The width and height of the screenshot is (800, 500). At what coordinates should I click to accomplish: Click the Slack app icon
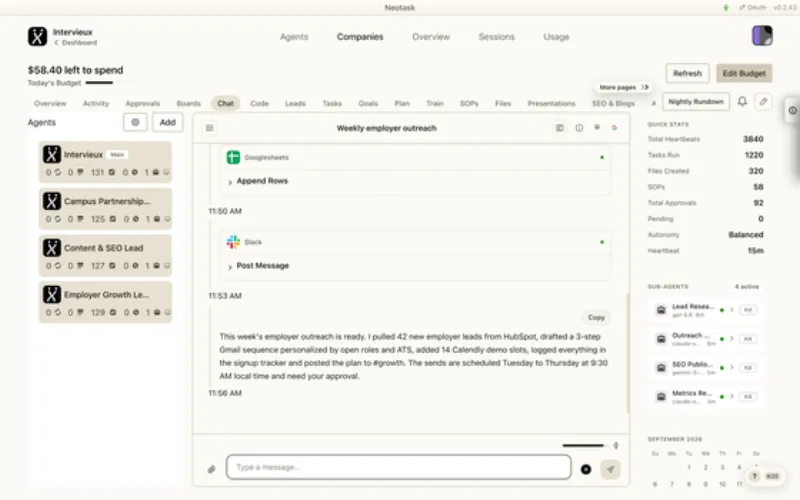[233, 242]
